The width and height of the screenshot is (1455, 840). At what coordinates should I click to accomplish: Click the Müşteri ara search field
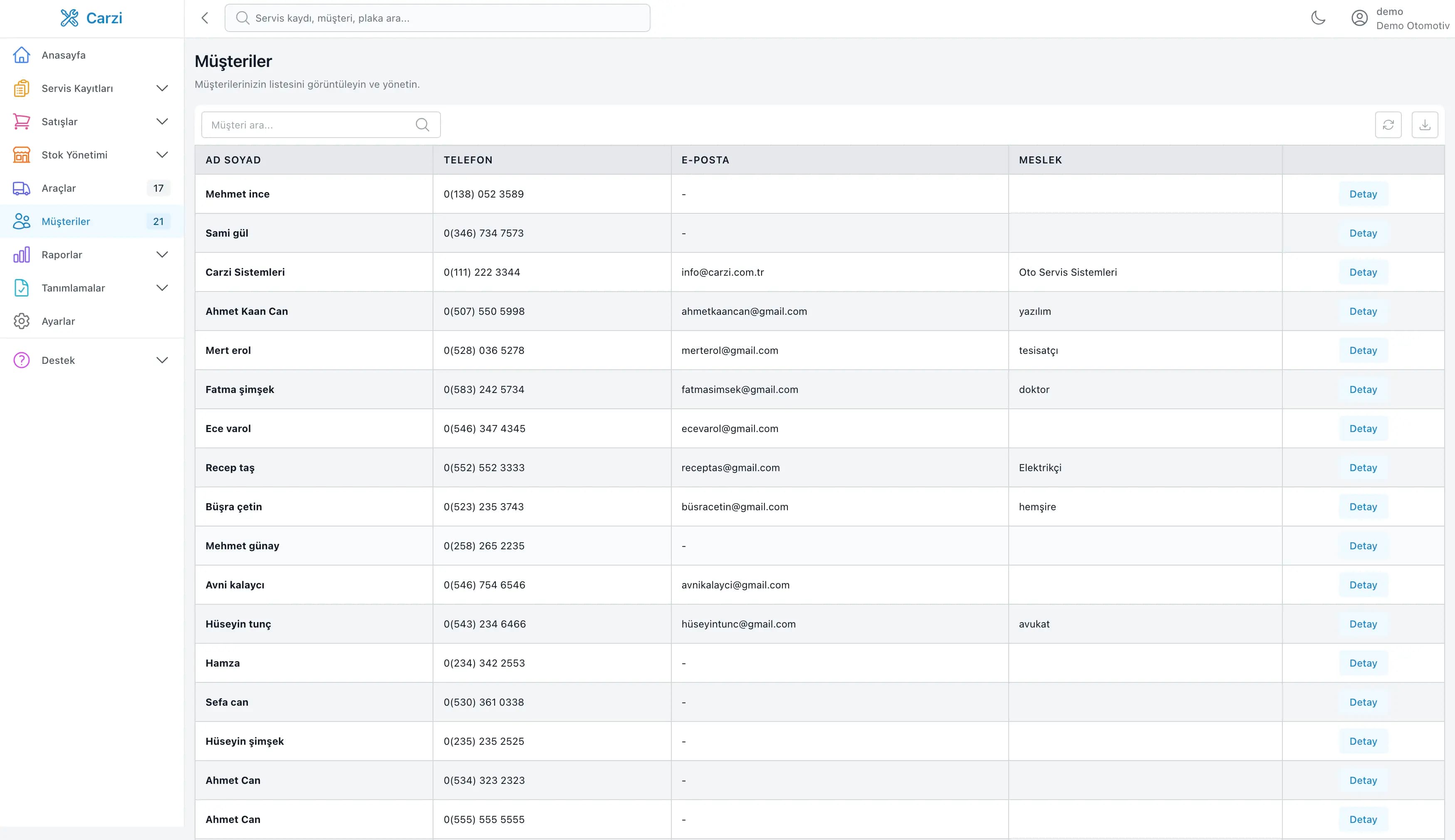321,125
